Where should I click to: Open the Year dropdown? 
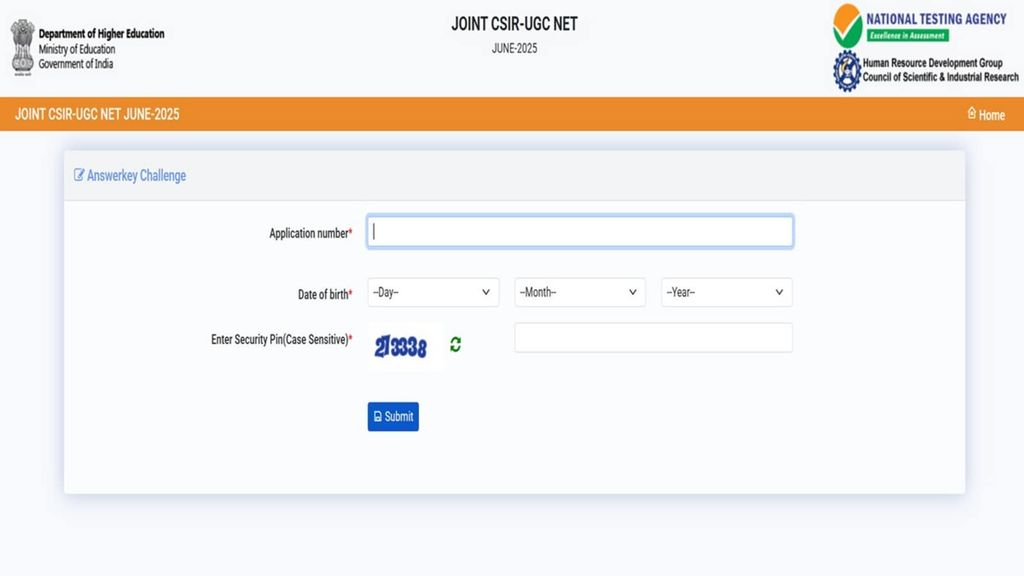click(x=727, y=292)
